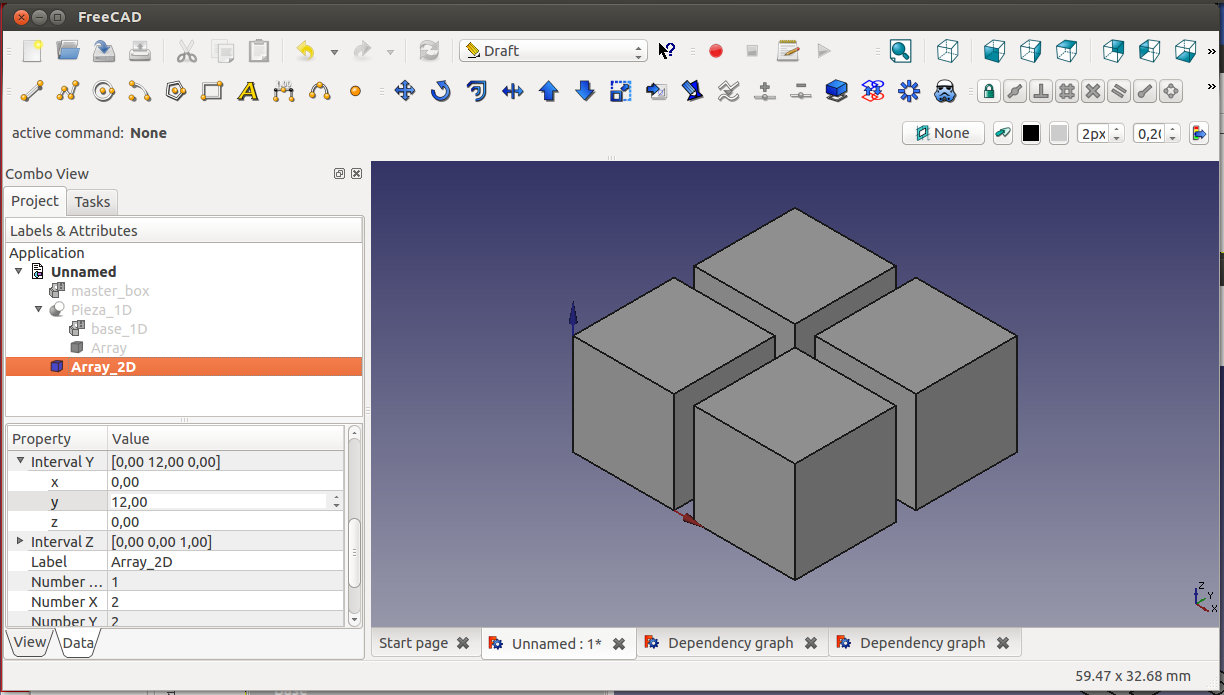Click the Draft Text tool icon
Viewport: 1224px width, 695px height.
tap(248, 92)
